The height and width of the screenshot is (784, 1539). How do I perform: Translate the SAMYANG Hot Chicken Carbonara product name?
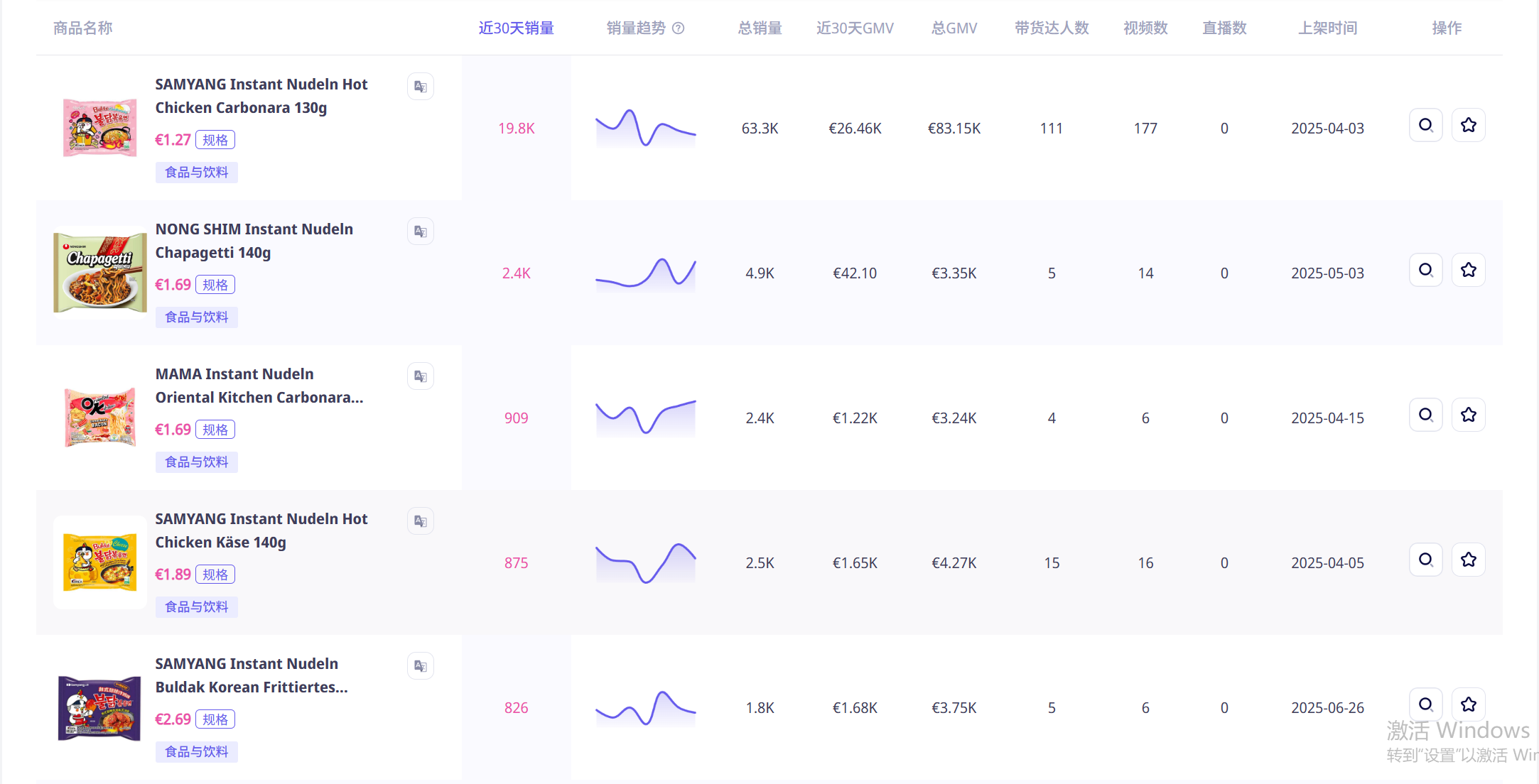point(420,86)
